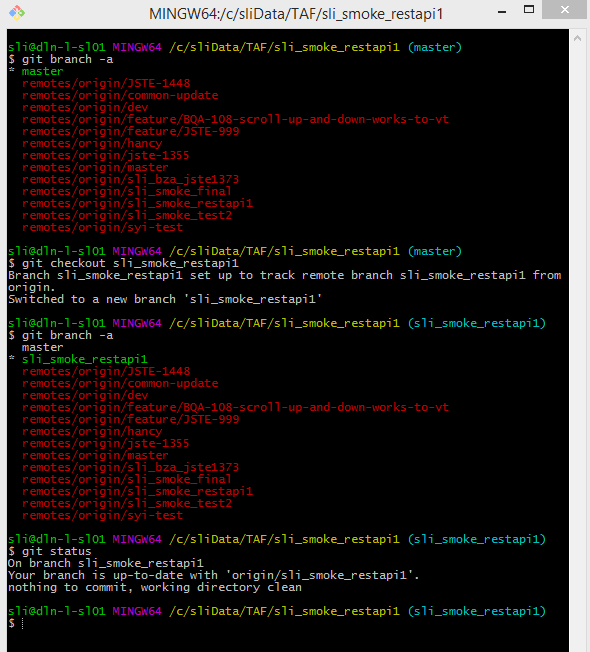Open the Git Bash window icon menu
This screenshot has width=590, height=652.
click(17, 13)
